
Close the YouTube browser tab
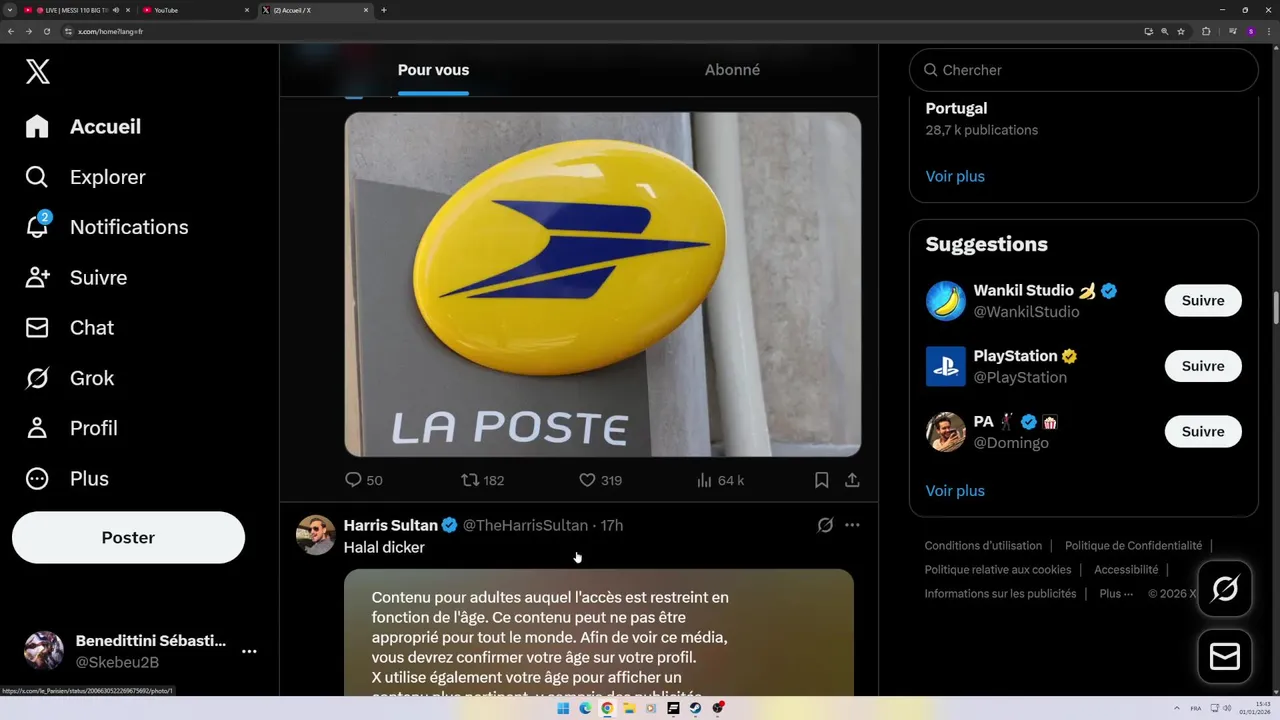(247, 10)
